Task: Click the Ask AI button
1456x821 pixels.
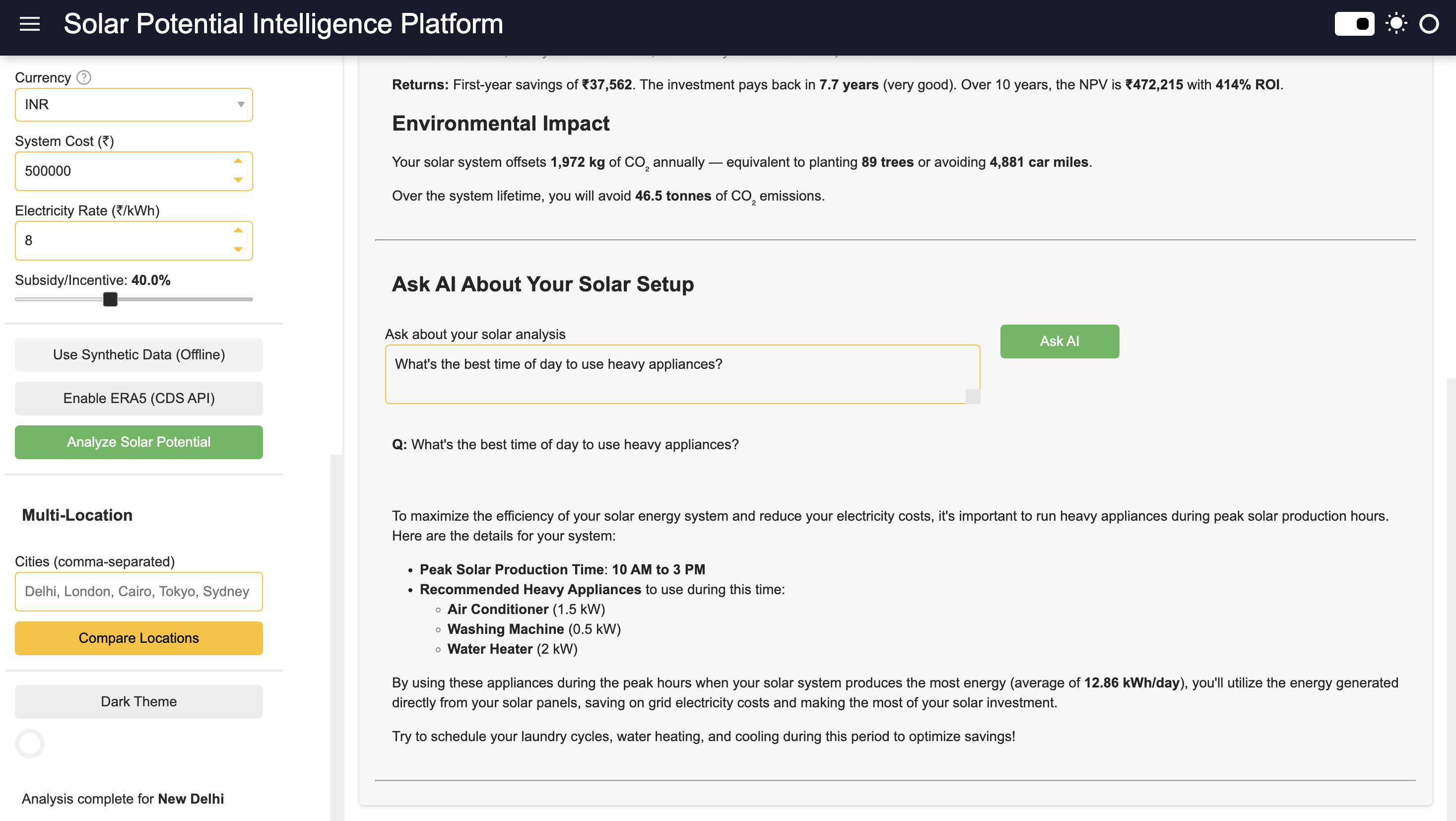Action: coord(1059,341)
